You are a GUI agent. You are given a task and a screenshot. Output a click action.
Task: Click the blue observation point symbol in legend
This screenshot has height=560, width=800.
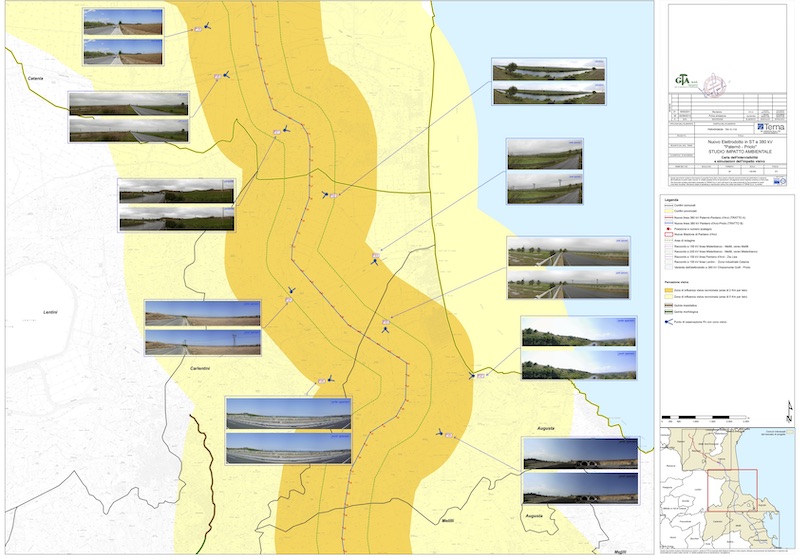[667, 323]
